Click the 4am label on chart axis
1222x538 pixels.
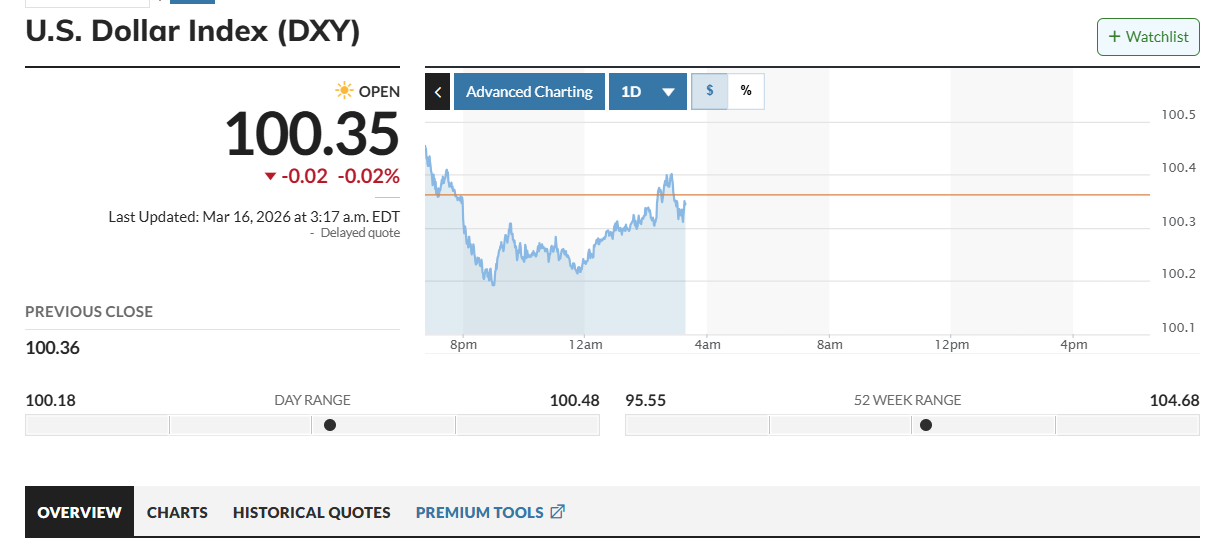pos(707,345)
